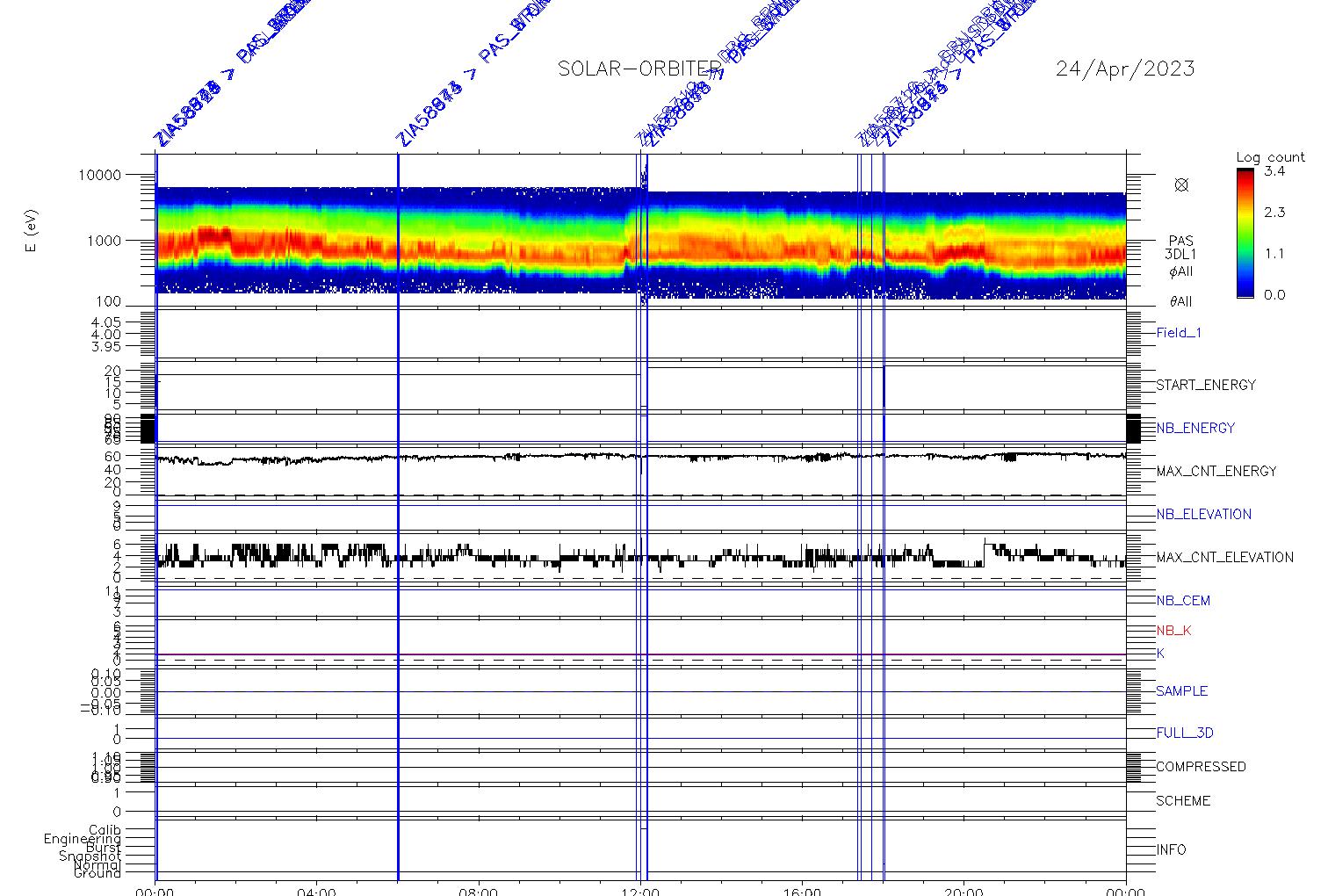1328x896 pixels.
Task: Click the SCHEME panel label
Action: coord(1183,801)
